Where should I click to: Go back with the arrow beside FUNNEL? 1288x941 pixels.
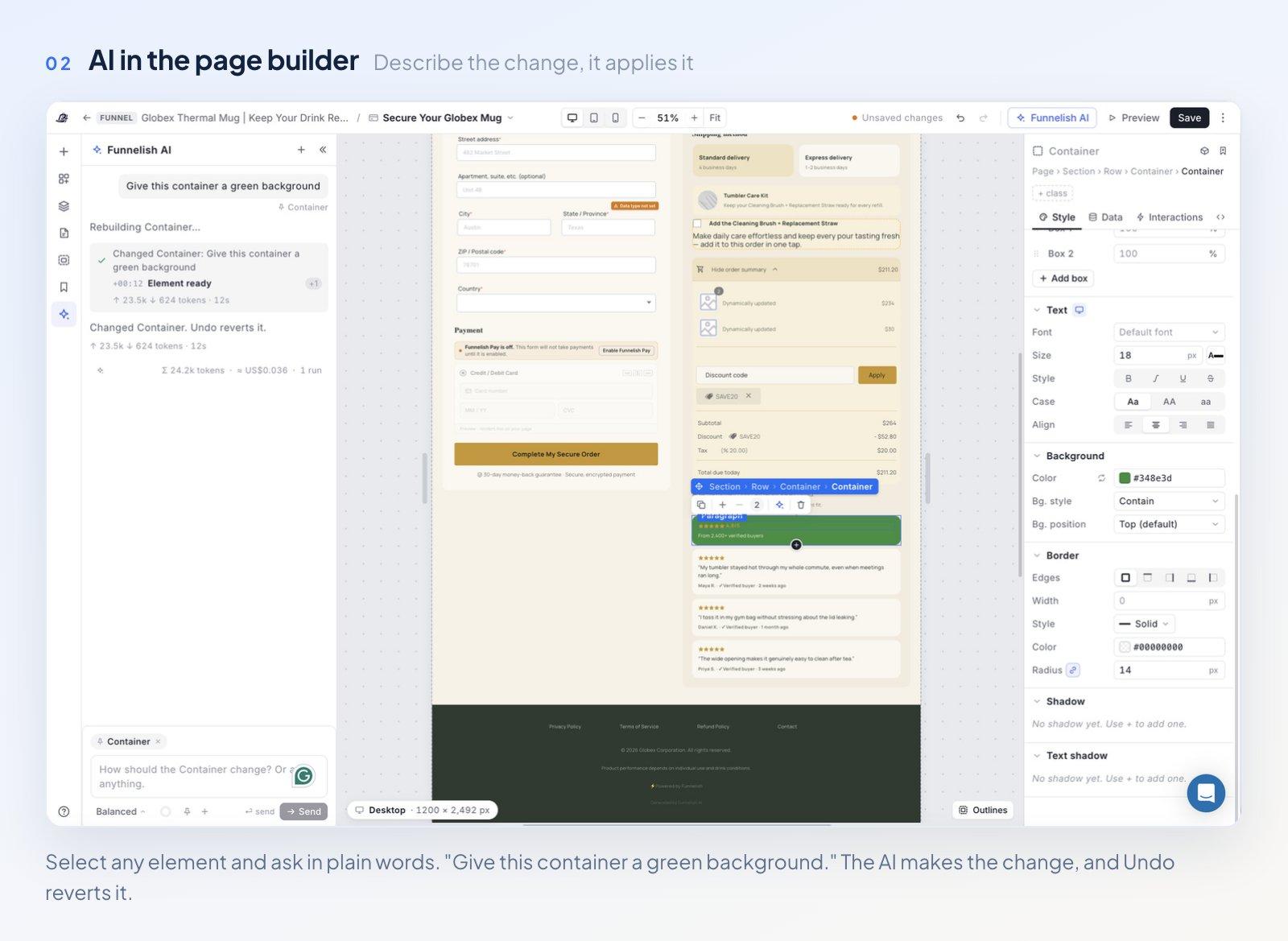click(86, 118)
